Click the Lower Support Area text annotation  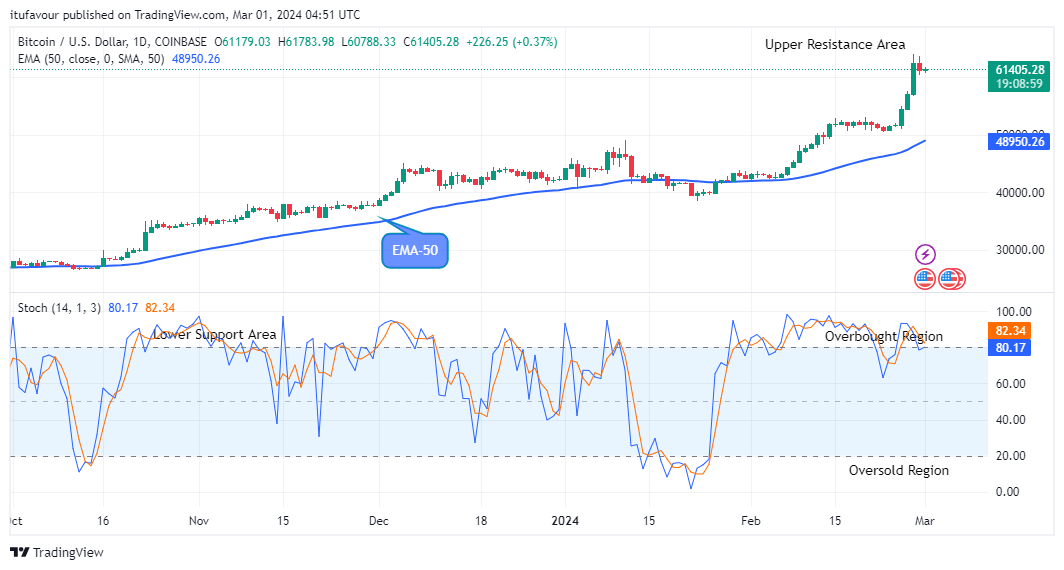pos(214,334)
